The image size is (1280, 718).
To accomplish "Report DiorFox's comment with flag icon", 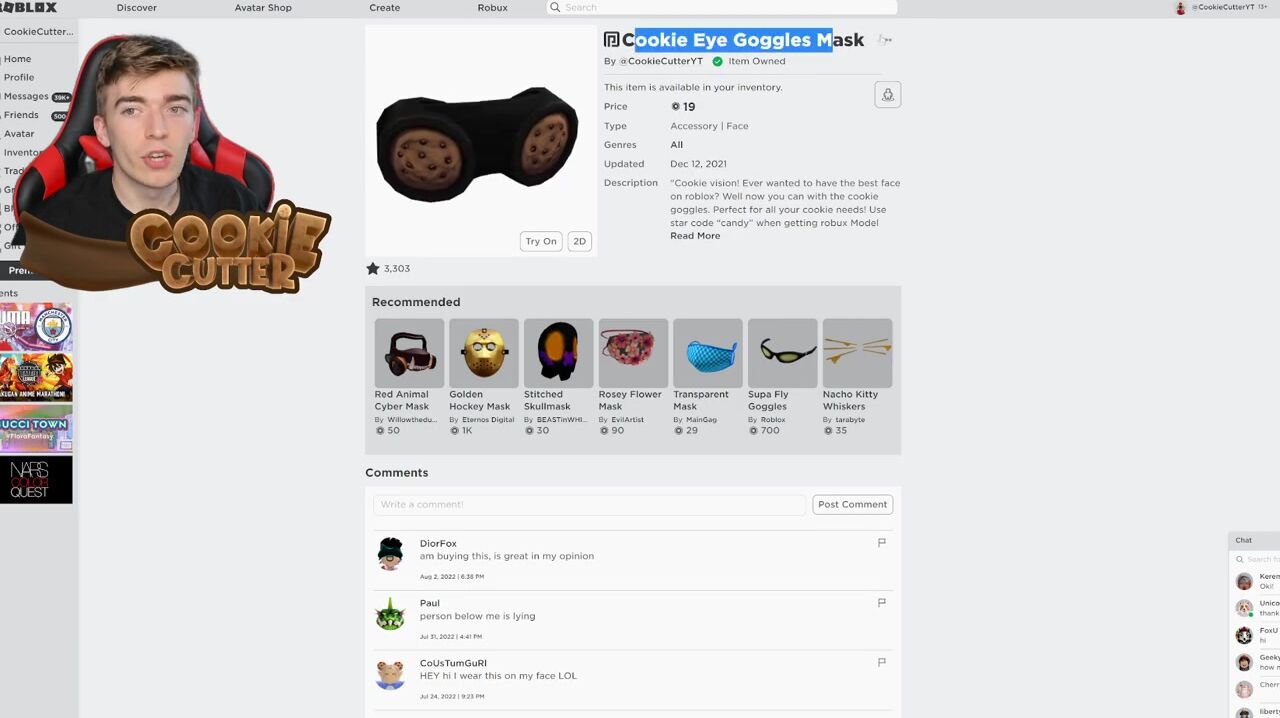I will coord(881,542).
